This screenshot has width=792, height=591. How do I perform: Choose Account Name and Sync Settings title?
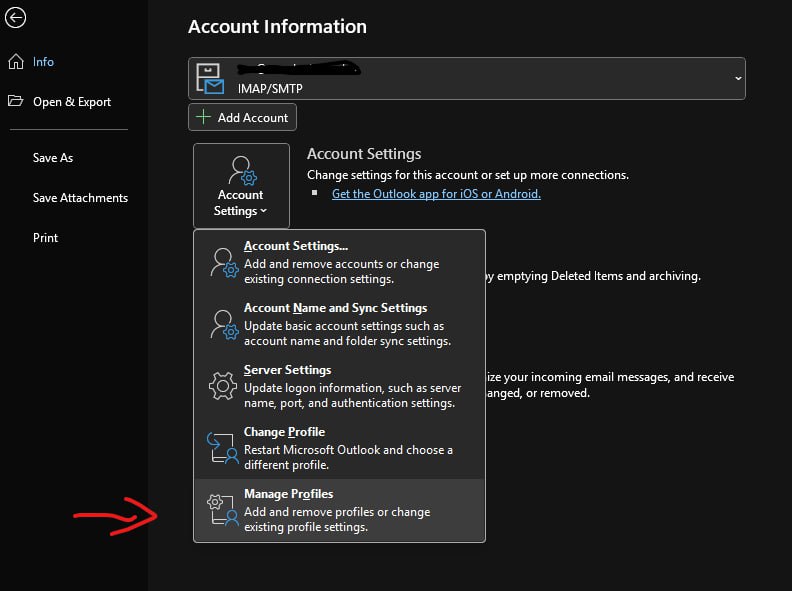[x=335, y=308]
